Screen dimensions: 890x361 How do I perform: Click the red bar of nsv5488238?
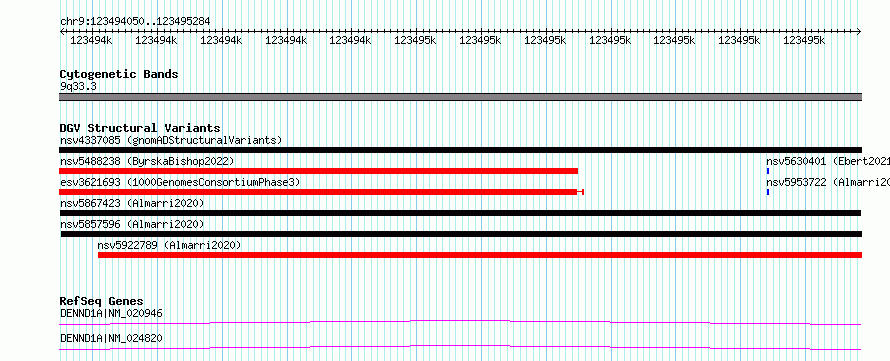pyautogui.click(x=318, y=171)
